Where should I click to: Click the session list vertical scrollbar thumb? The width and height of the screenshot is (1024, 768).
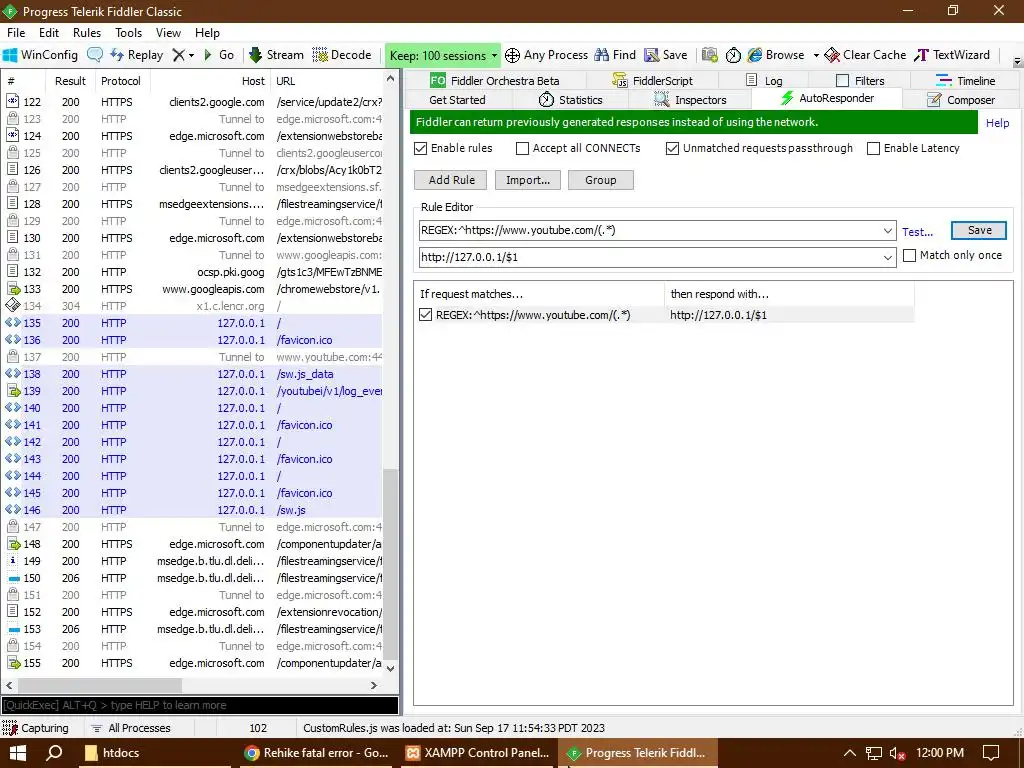click(x=391, y=564)
